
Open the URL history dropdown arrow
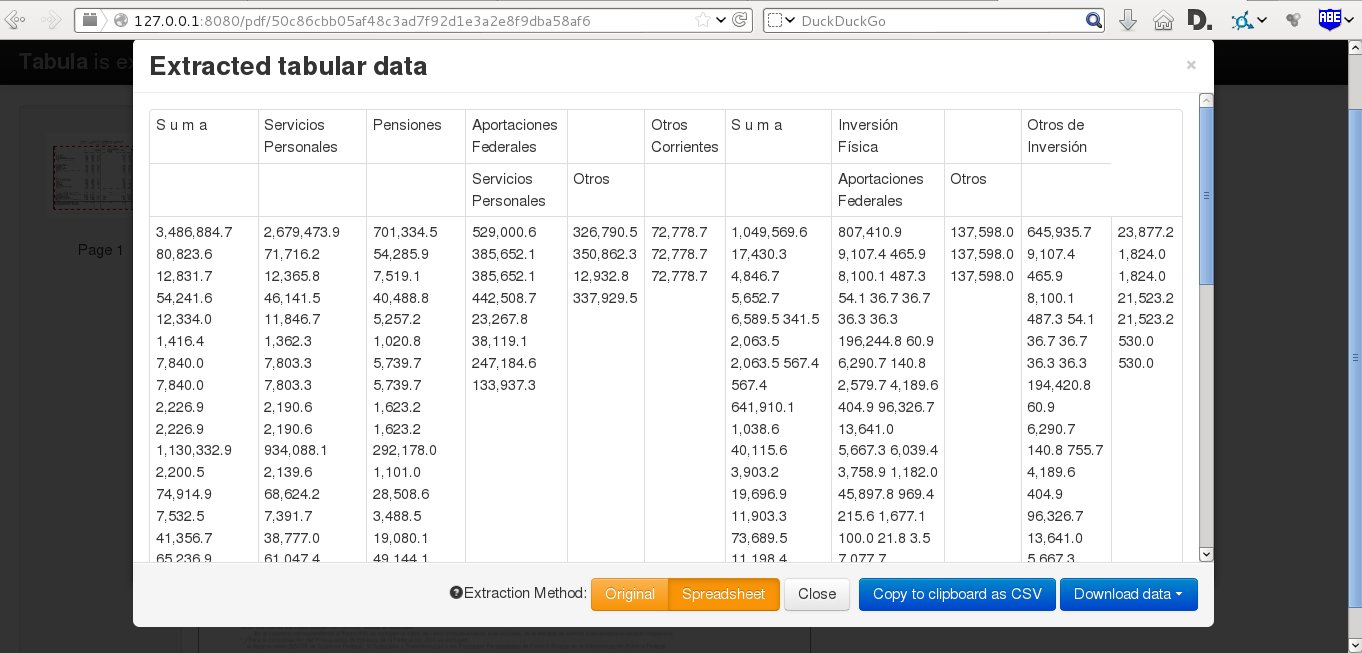(x=721, y=20)
